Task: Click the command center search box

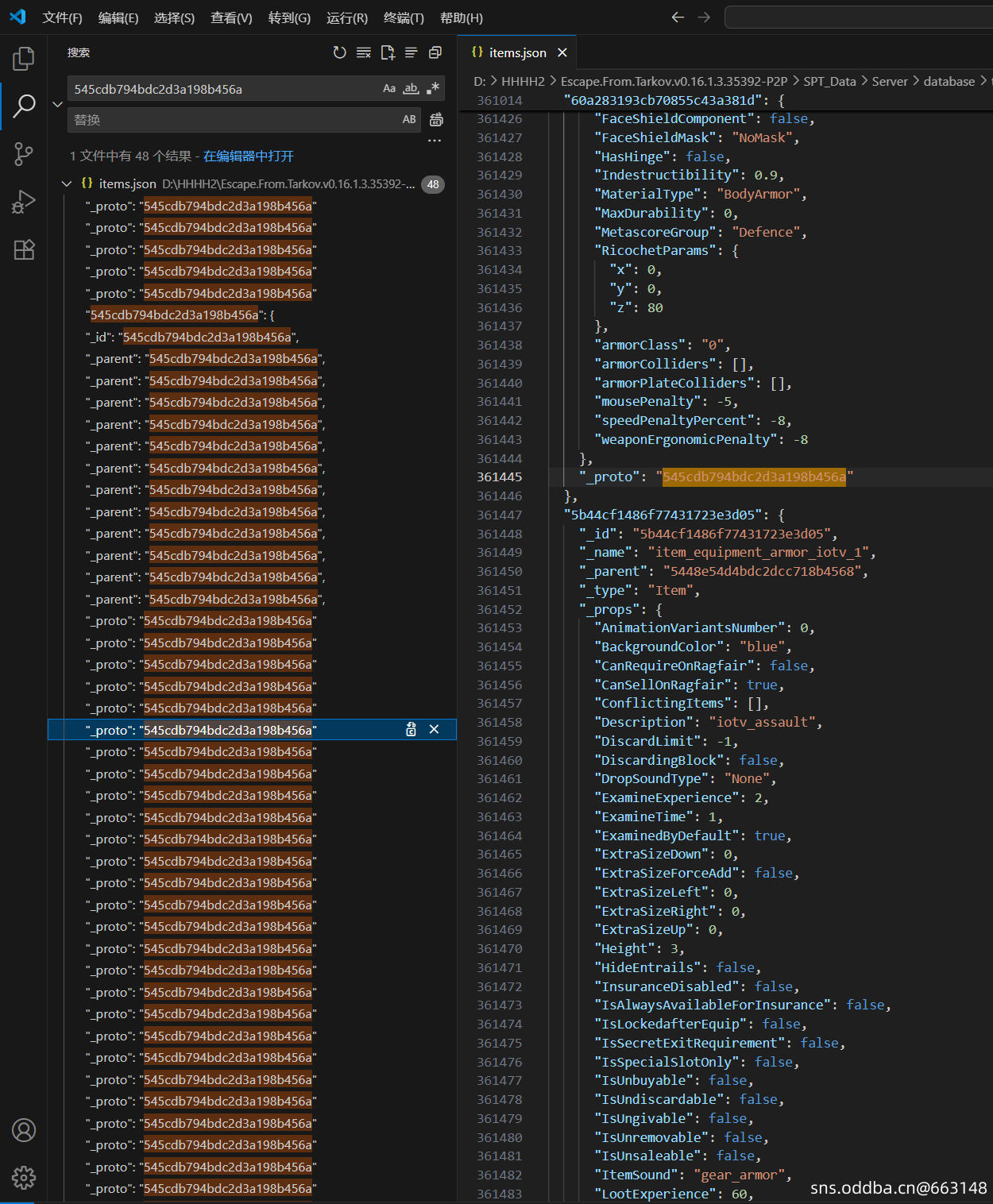Action: (x=859, y=17)
